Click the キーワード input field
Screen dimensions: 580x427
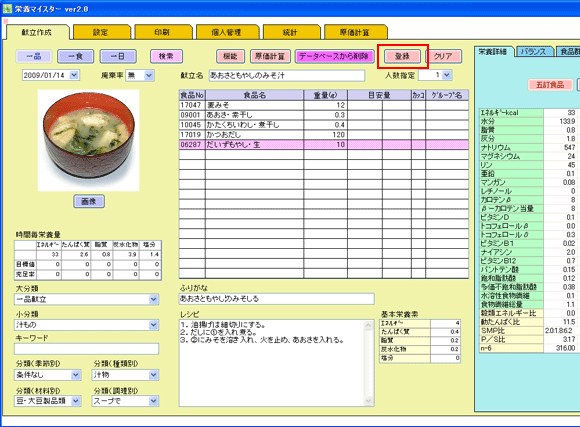pos(87,349)
